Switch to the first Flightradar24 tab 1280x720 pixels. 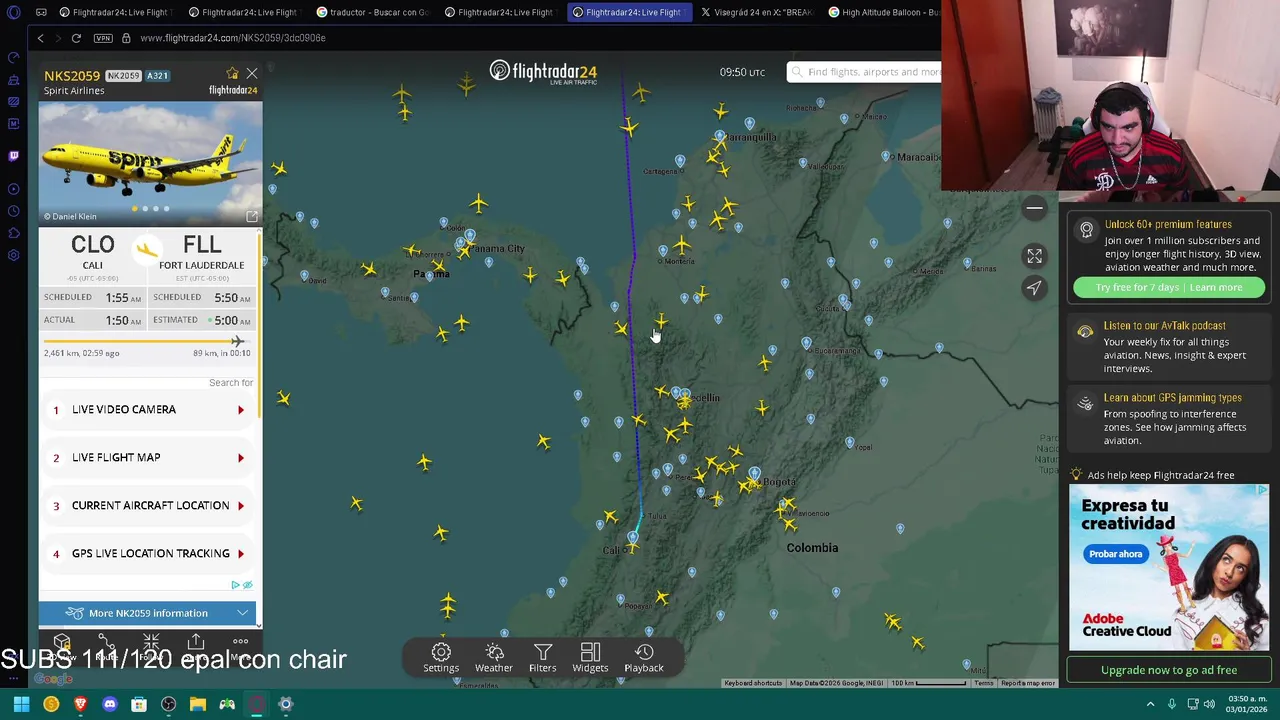tap(116, 12)
